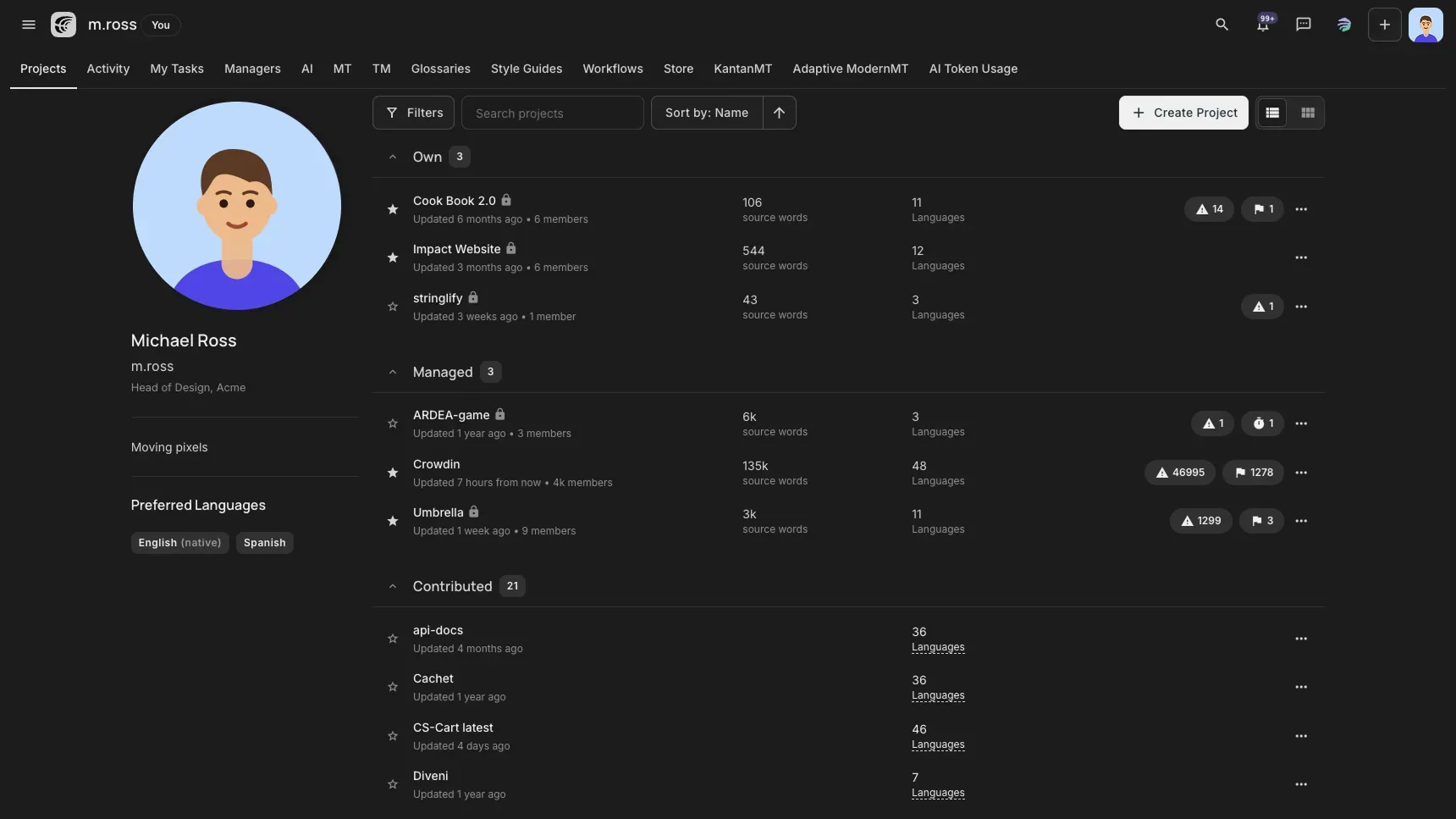
Task: Switch to the Activity tab
Action: pyautogui.click(x=108, y=69)
